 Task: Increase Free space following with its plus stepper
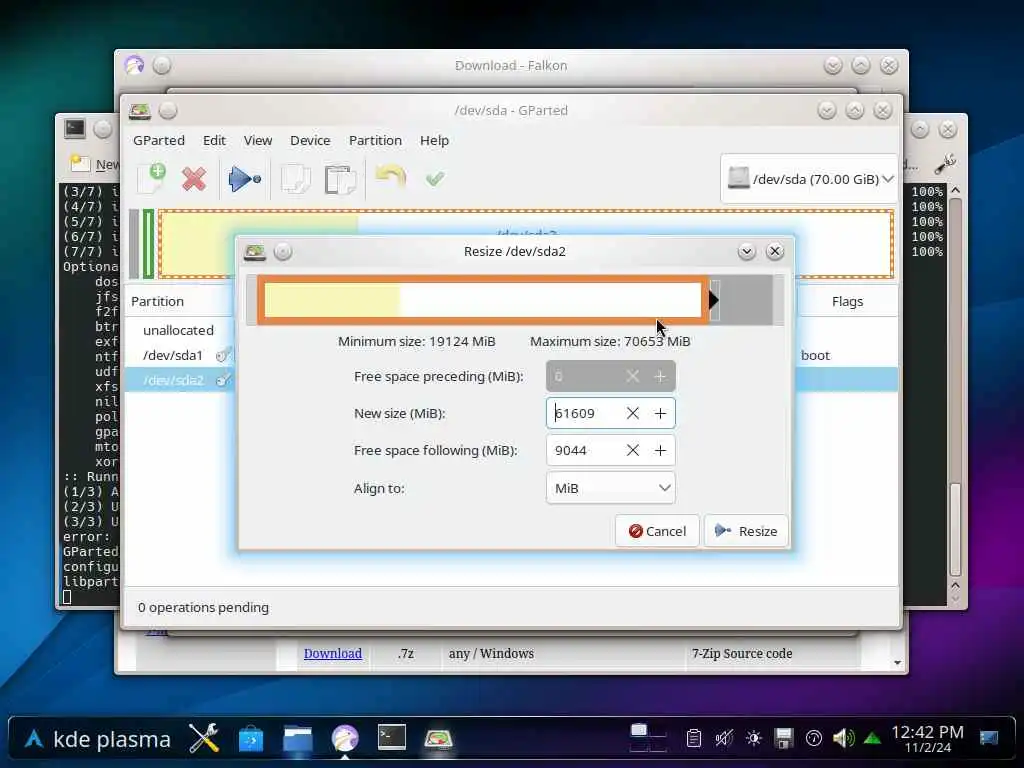[660, 451]
